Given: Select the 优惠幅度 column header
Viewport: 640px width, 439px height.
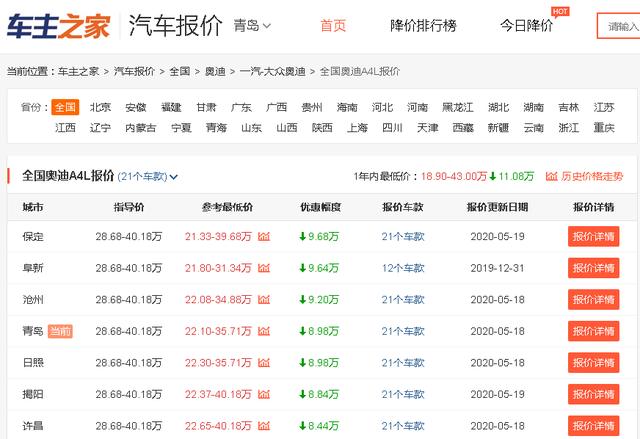Looking at the screenshot, I should (x=320, y=207).
